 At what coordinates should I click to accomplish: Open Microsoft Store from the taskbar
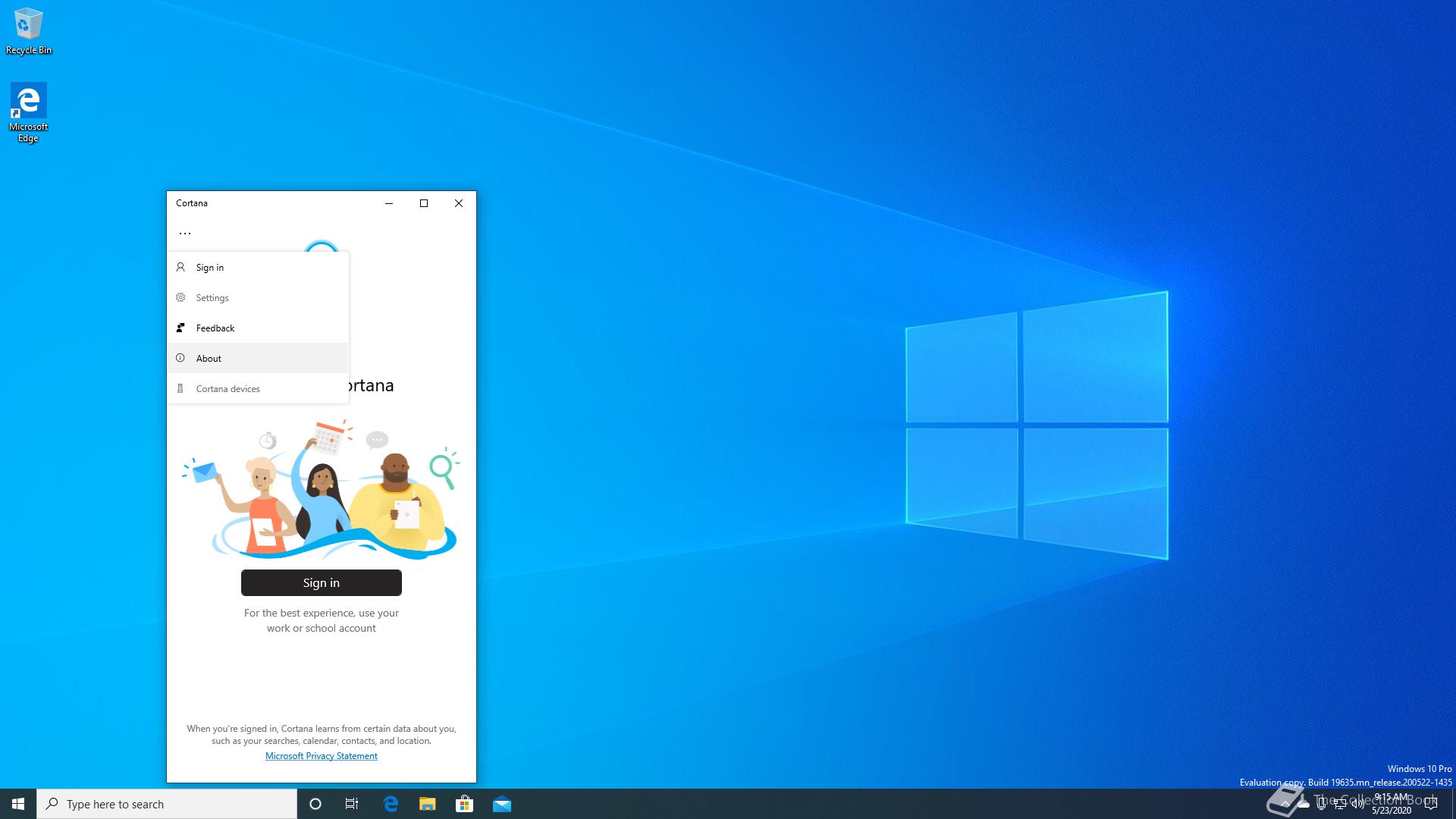(x=465, y=804)
